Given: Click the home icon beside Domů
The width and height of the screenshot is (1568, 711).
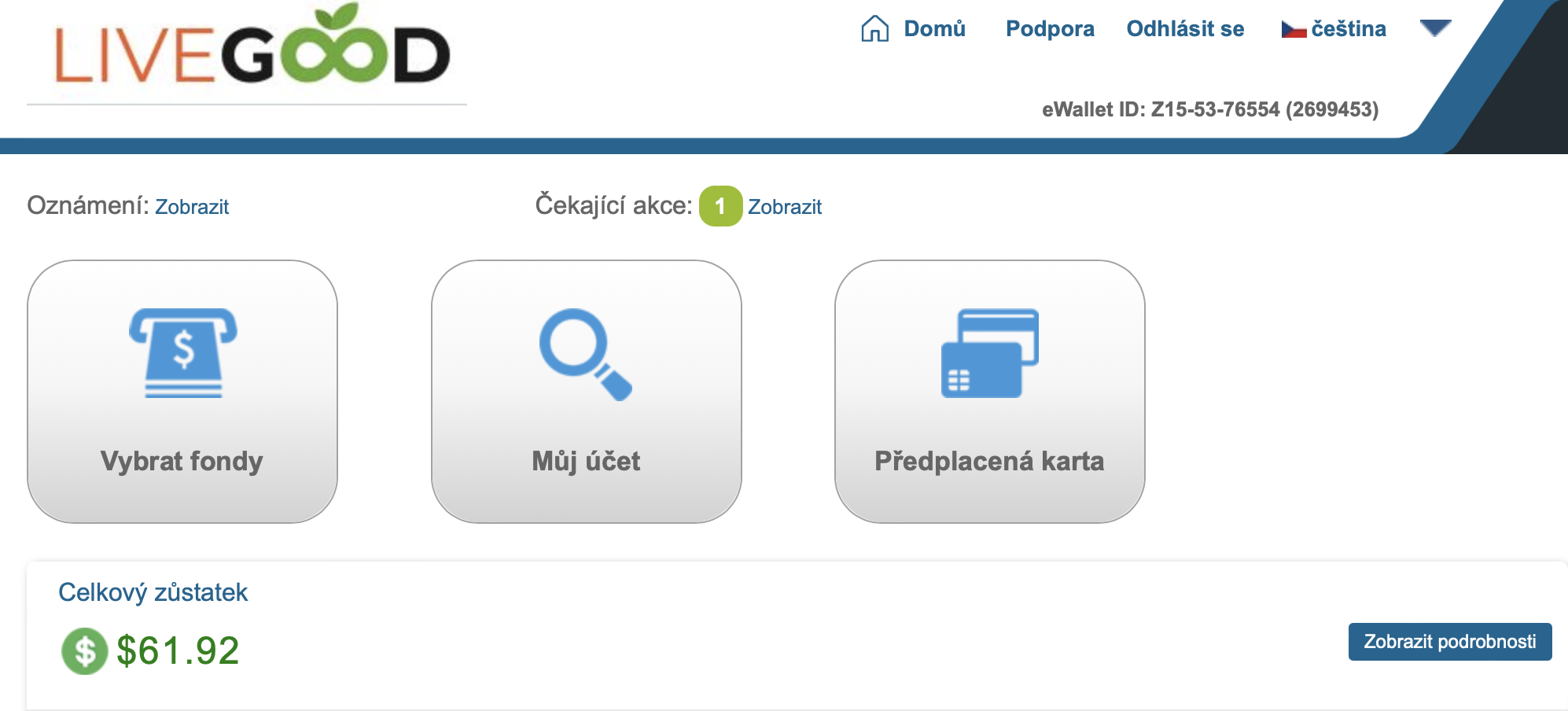Looking at the screenshot, I should pos(874,28).
